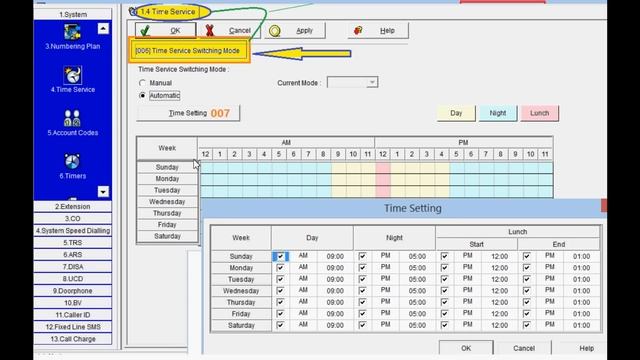The image size is (640, 360).
Task: Open the 6.ARS menu section
Action: click(x=73, y=255)
